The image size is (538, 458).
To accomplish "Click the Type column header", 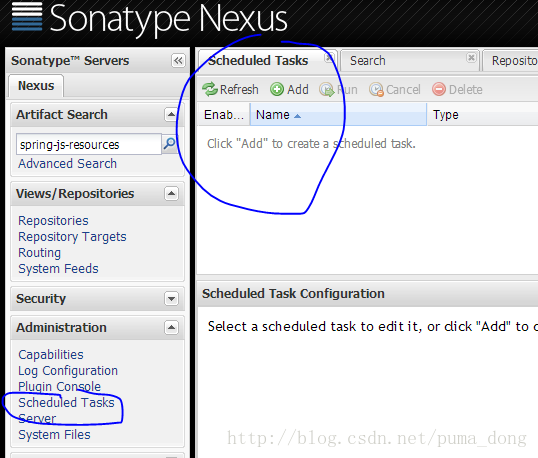I will tap(482, 115).
